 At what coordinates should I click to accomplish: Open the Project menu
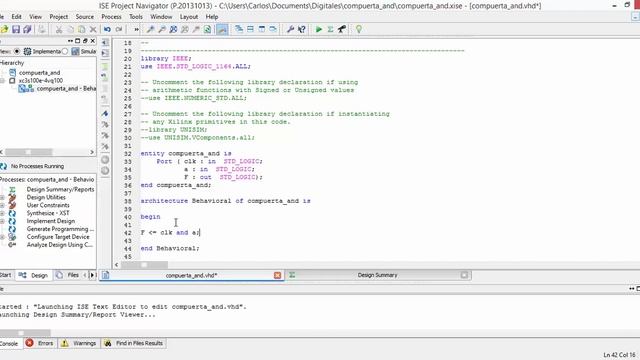59,17
